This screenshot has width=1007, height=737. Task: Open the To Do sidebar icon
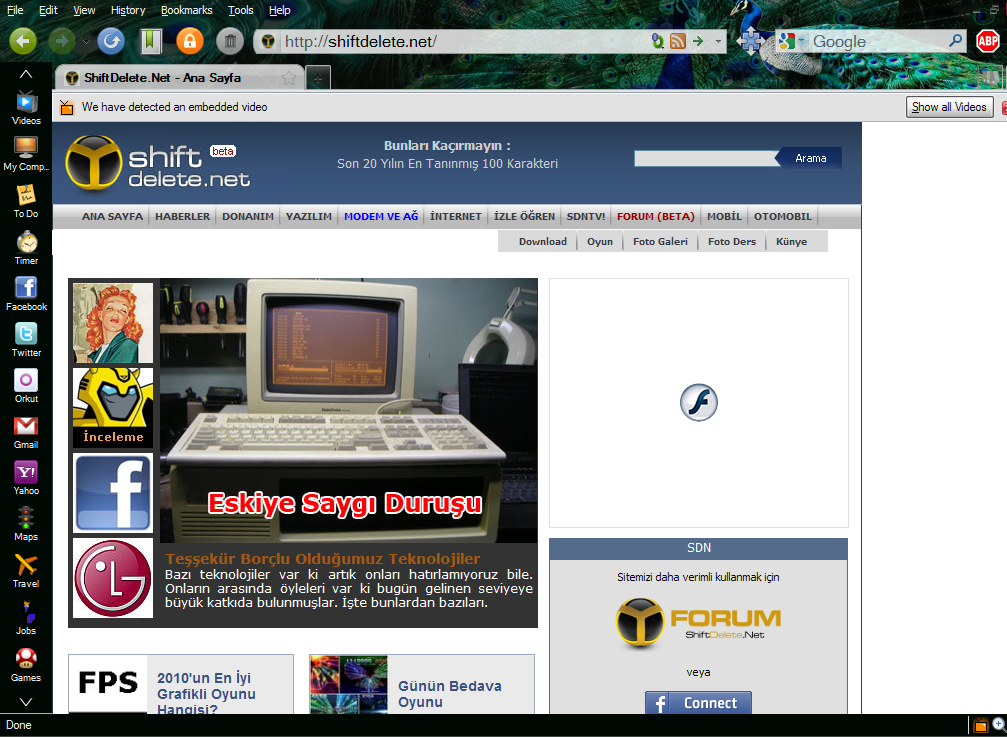26,201
